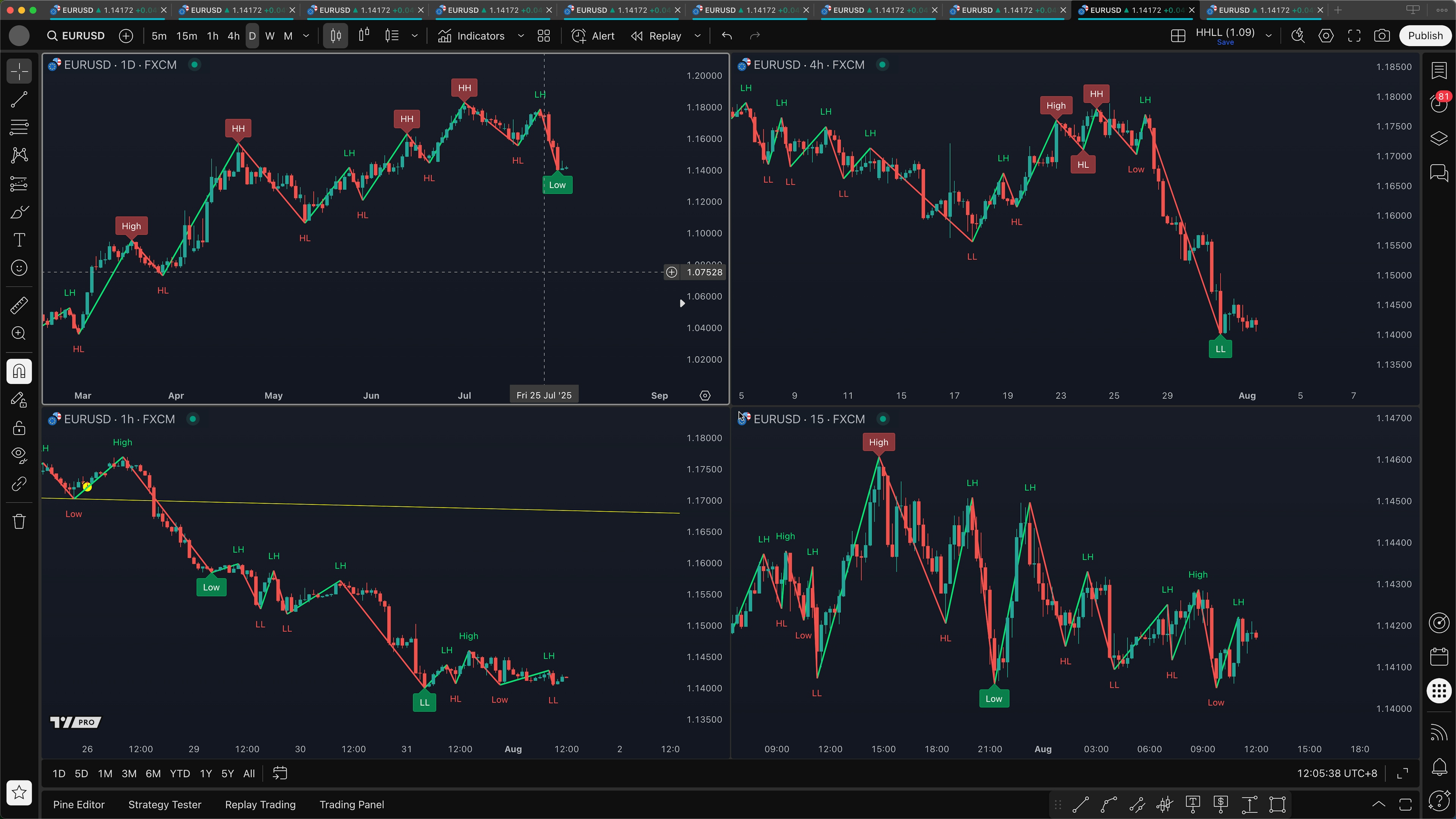Open the alerts clock with 81 badge
The image size is (1456, 819).
point(1439,103)
